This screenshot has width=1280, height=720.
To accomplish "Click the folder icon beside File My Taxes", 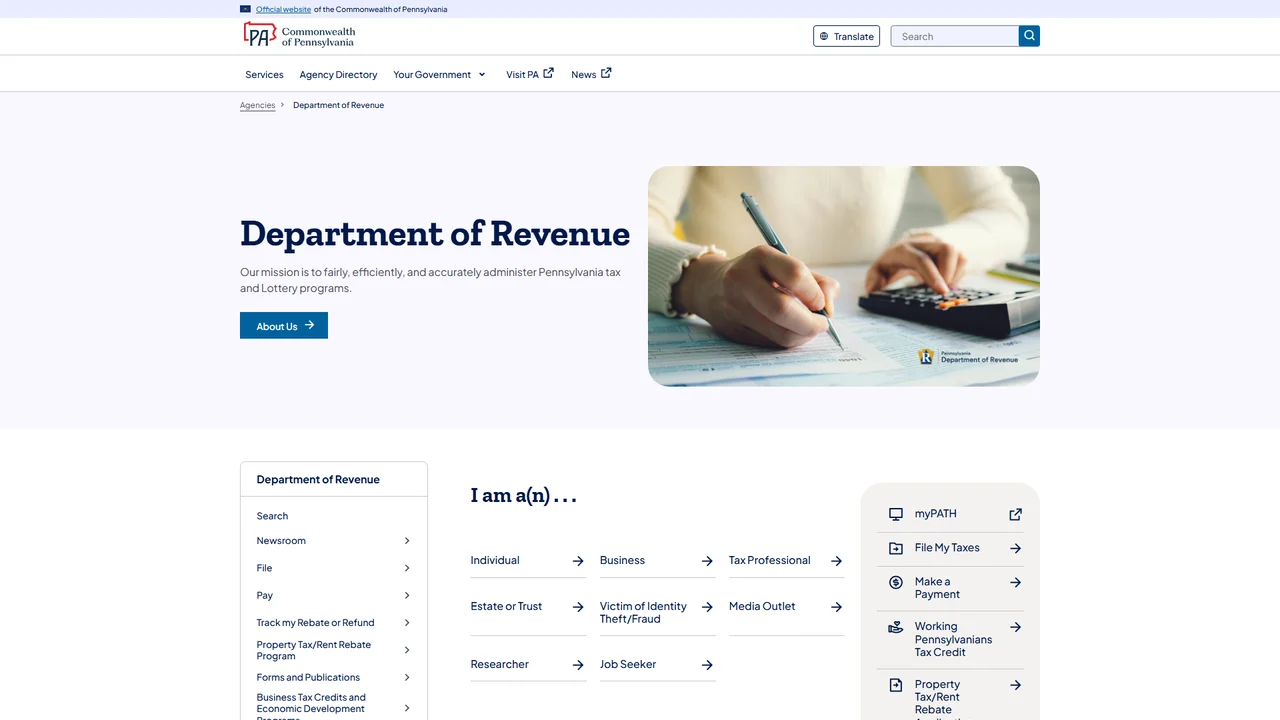I will tap(896, 548).
